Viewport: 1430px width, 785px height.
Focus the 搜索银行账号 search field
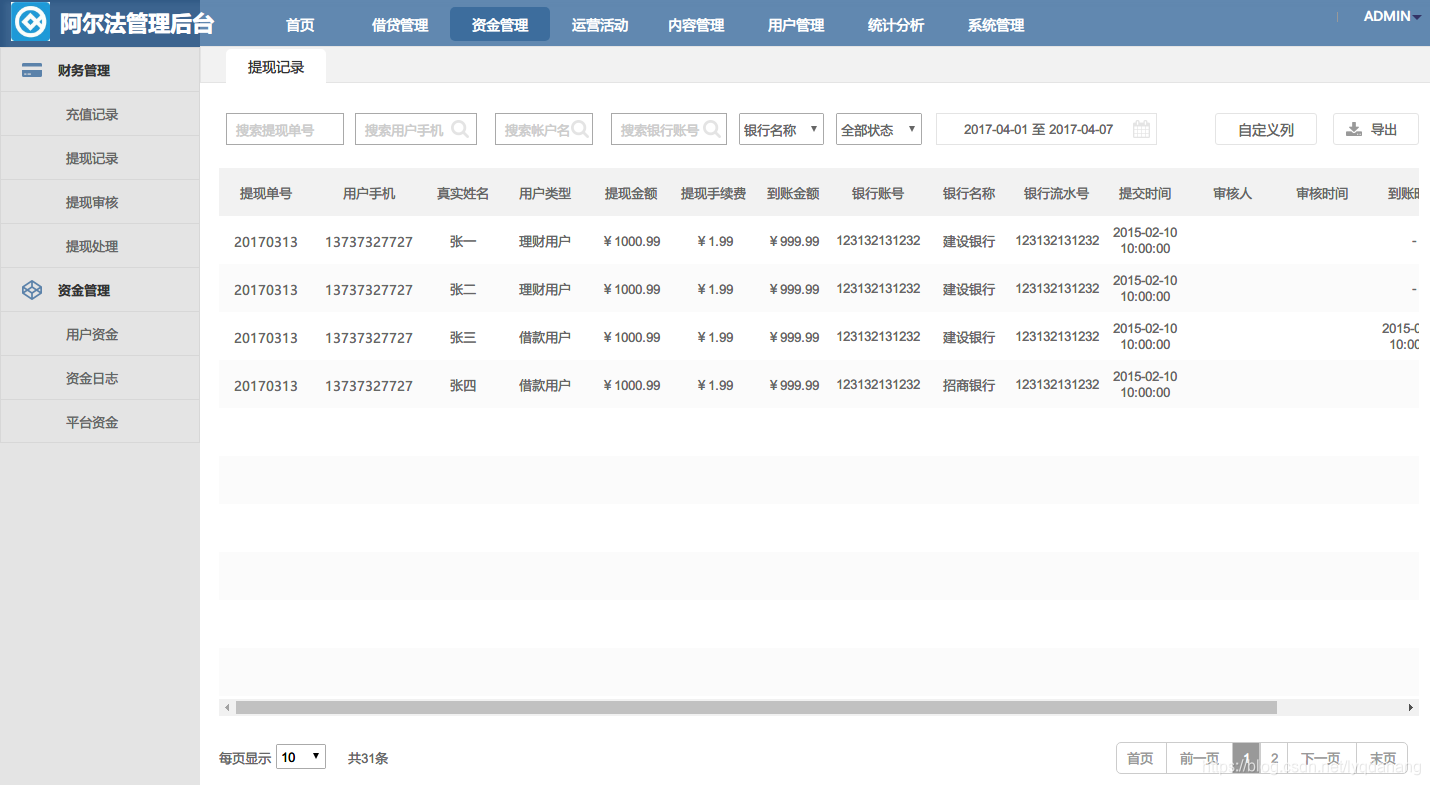point(669,129)
